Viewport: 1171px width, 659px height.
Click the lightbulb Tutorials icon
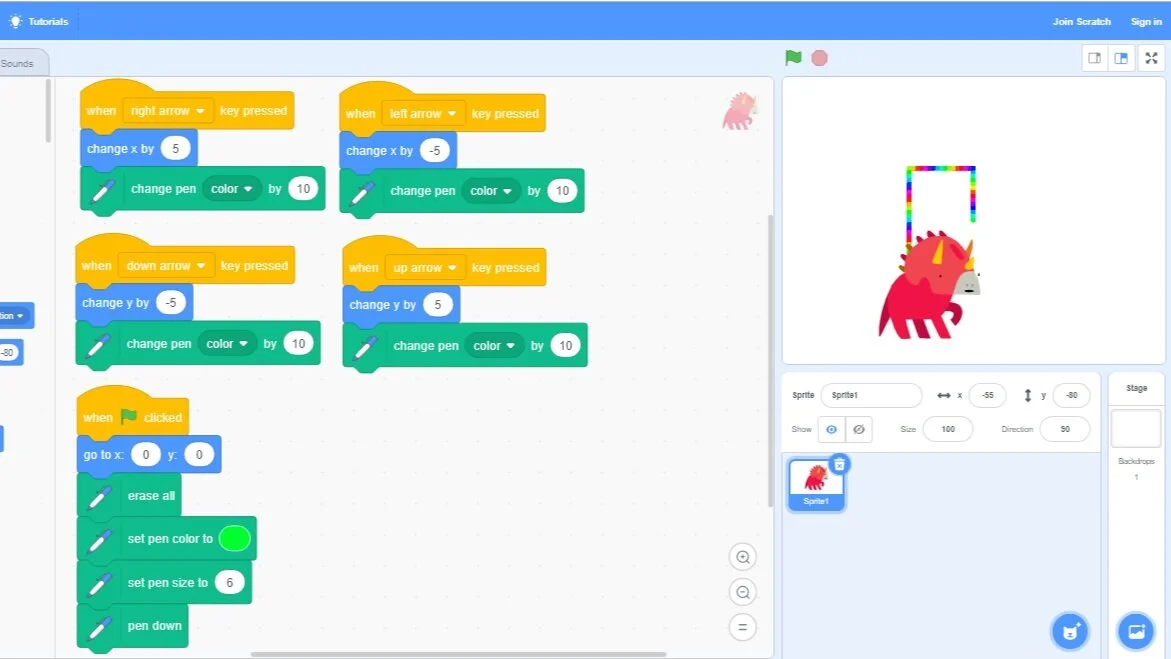[x=16, y=21]
